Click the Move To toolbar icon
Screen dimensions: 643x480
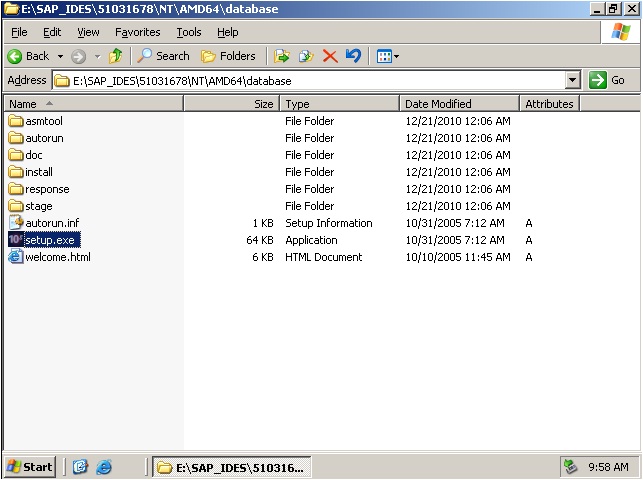(282, 56)
